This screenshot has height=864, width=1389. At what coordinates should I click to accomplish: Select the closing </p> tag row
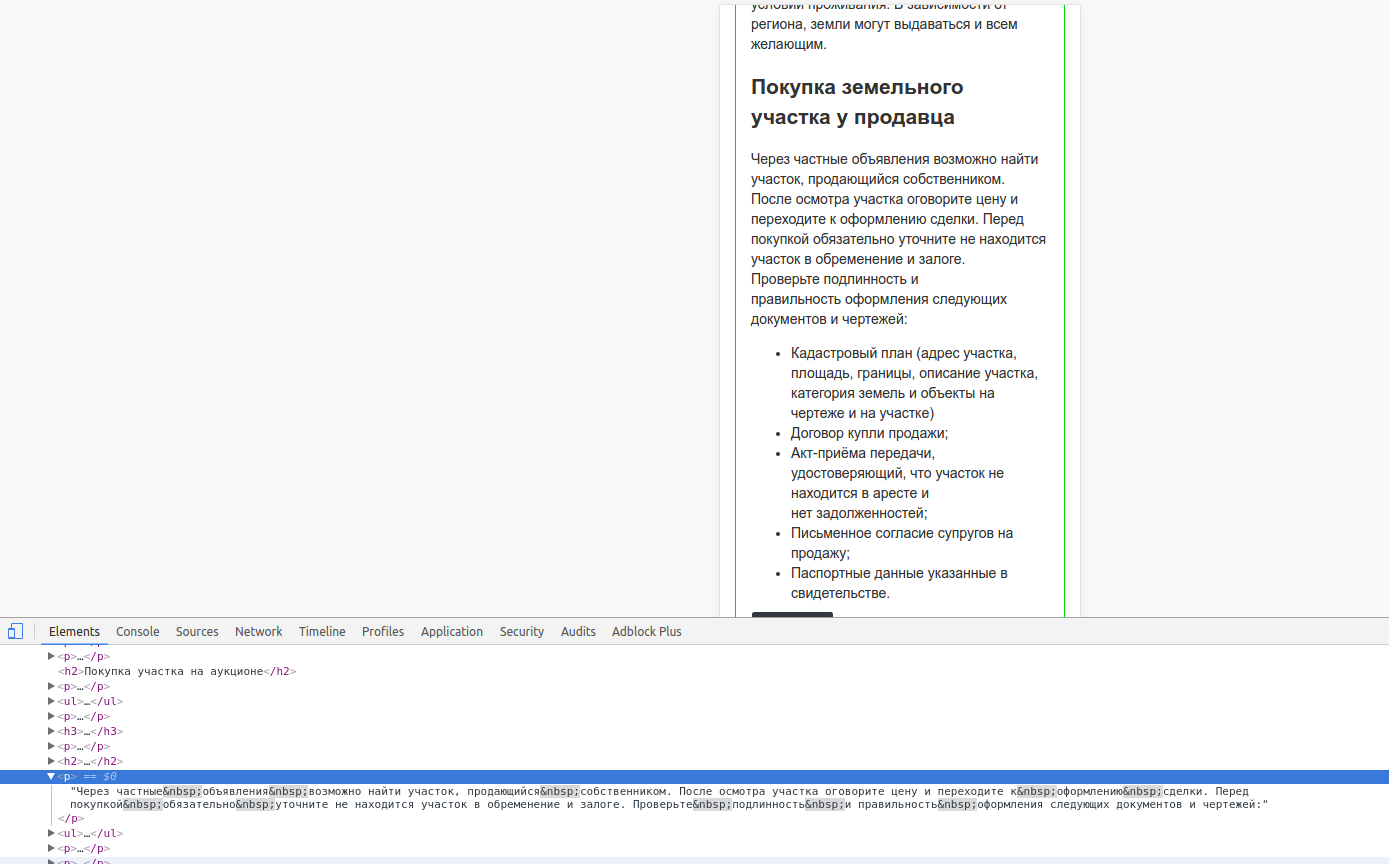[71, 819]
